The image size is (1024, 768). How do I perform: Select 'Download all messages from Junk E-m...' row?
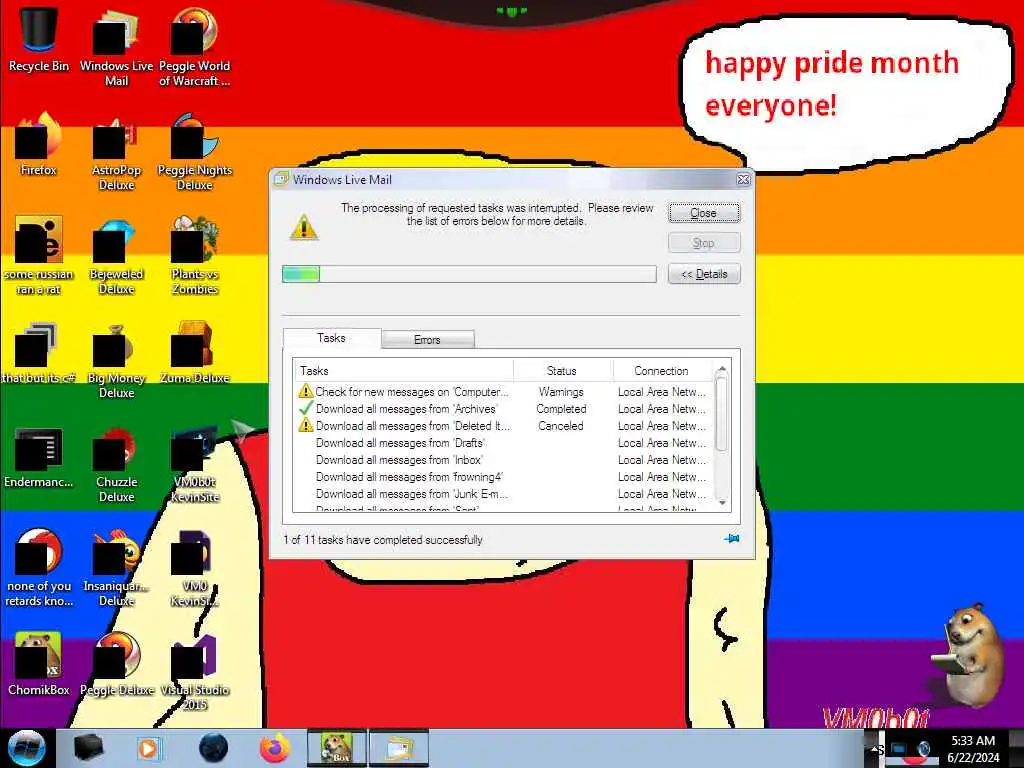coord(503,494)
